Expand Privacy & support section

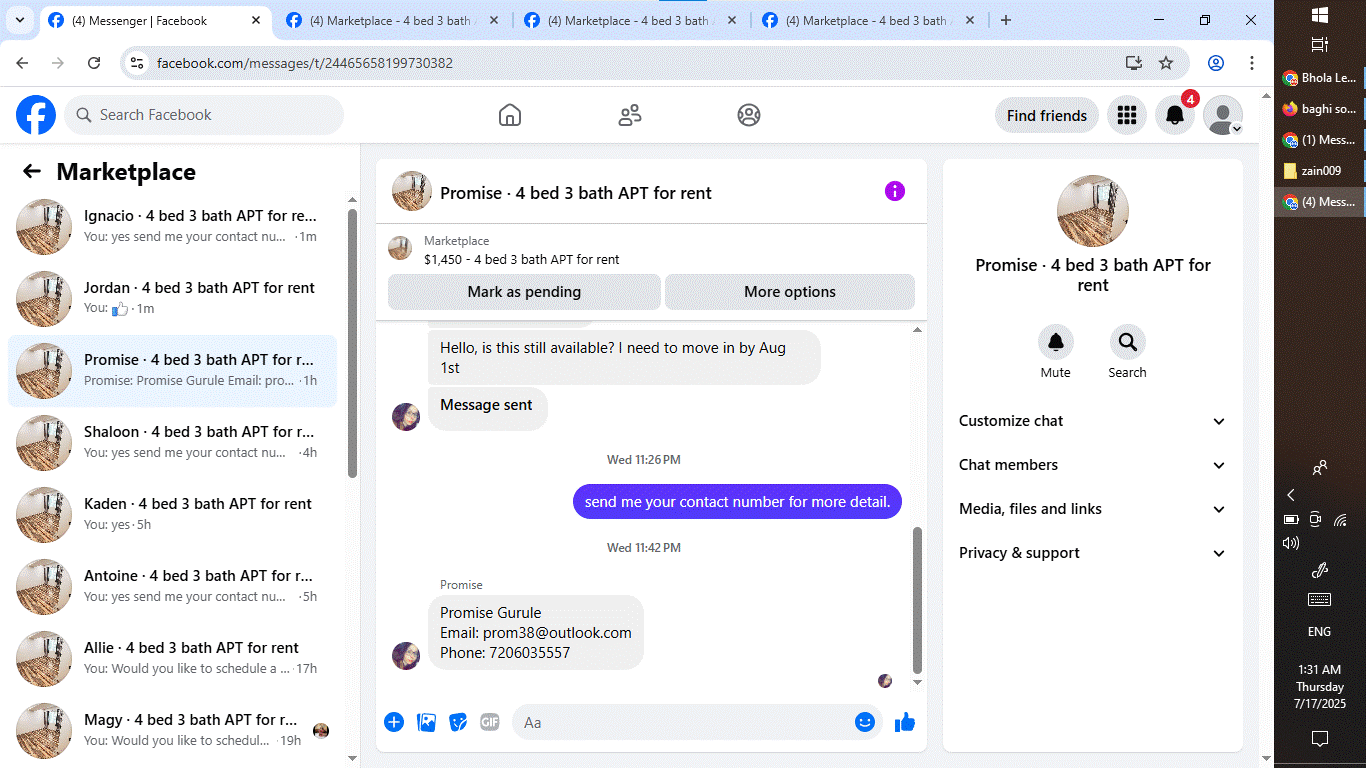(x=1092, y=553)
